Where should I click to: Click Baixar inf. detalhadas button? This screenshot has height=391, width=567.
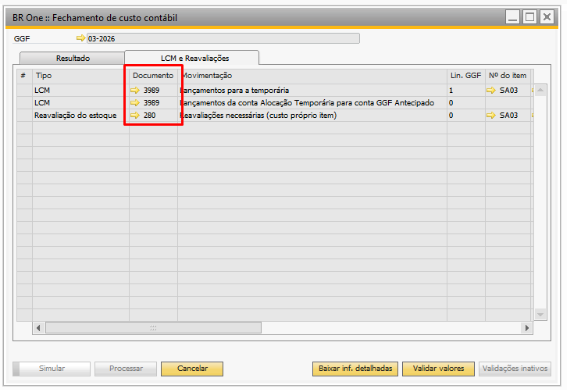click(x=355, y=368)
